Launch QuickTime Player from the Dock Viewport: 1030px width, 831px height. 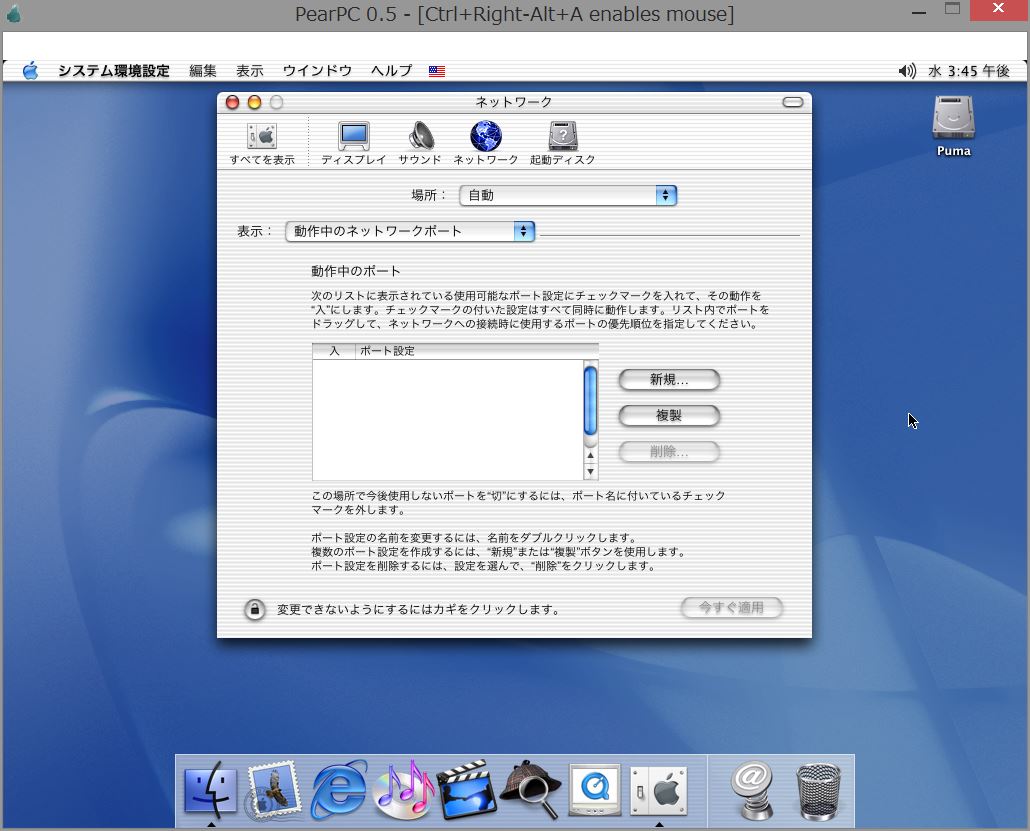coord(595,789)
